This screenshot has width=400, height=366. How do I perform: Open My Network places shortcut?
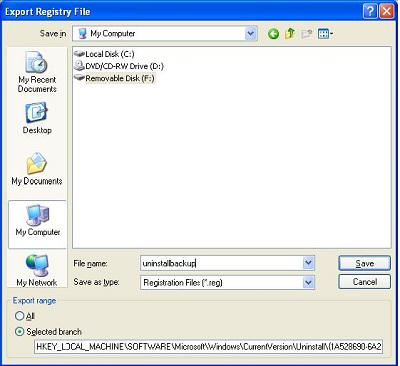[x=37, y=270]
